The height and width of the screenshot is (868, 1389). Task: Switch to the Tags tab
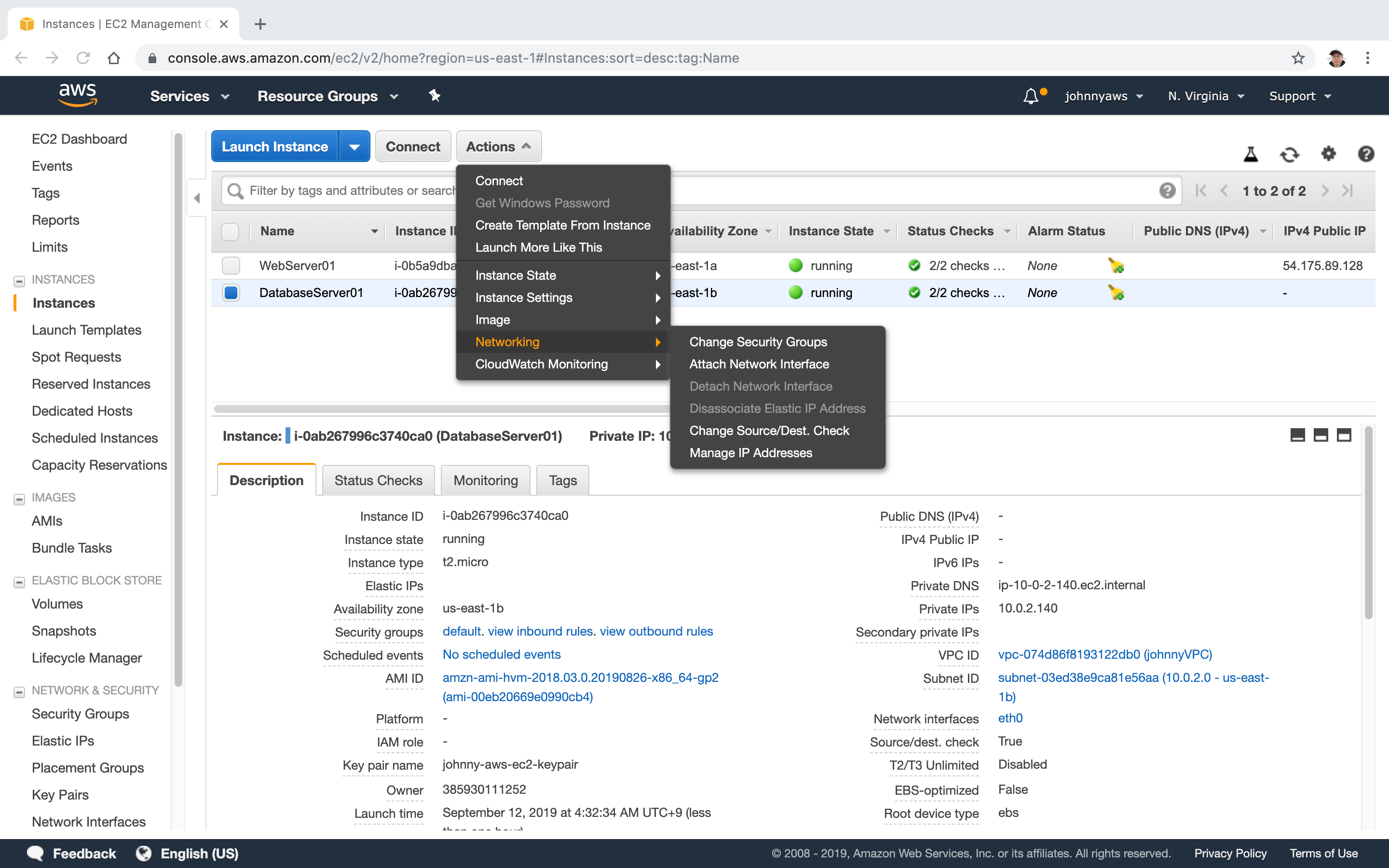click(x=562, y=480)
